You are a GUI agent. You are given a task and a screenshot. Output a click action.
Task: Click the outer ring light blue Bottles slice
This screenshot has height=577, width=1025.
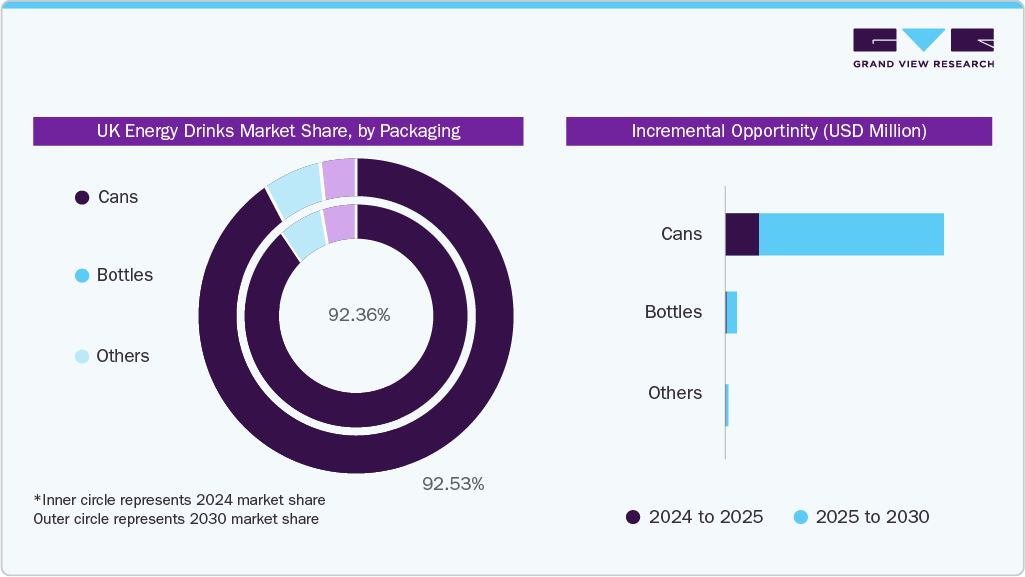click(294, 190)
